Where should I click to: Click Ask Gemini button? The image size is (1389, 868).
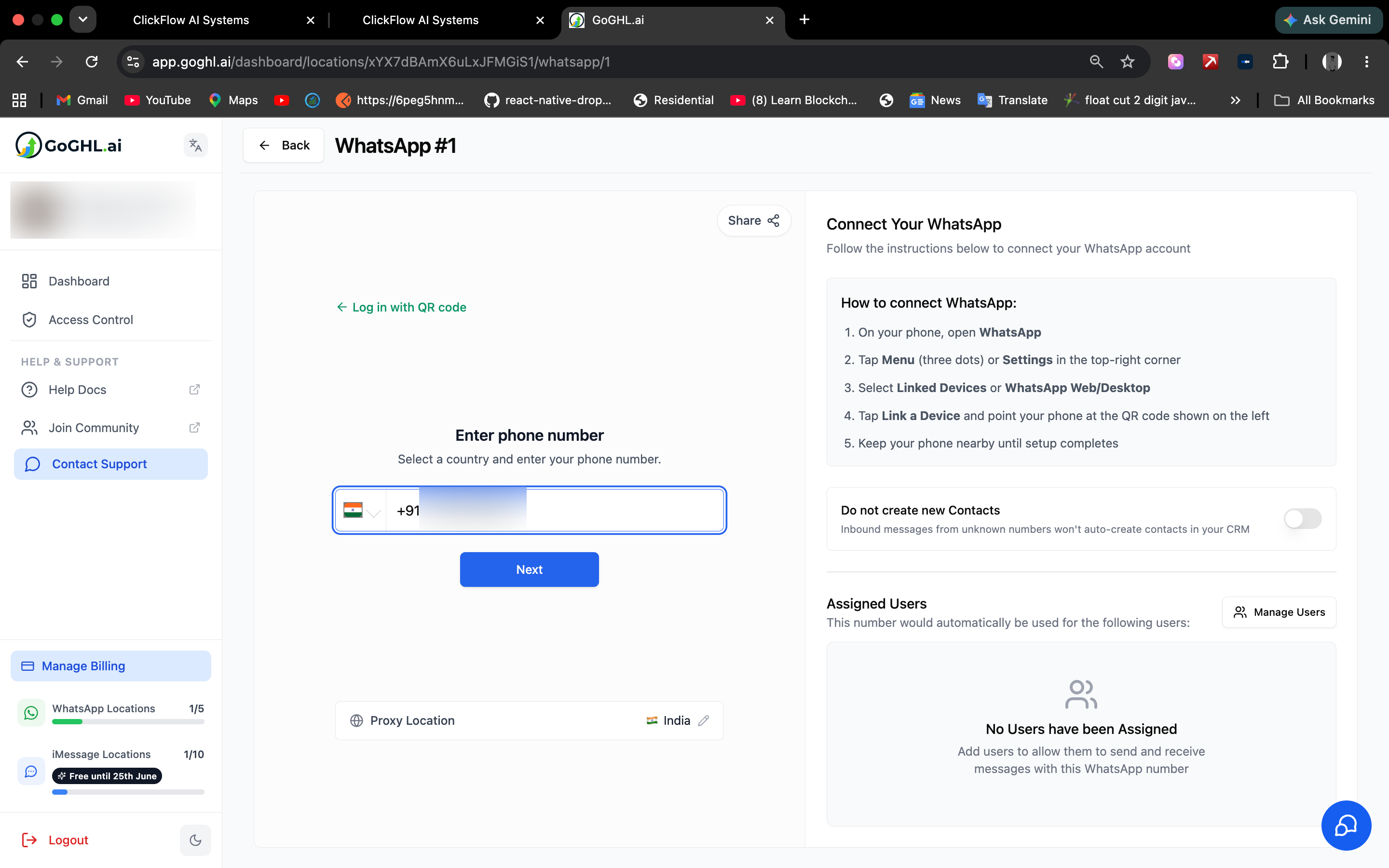coord(1328,19)
